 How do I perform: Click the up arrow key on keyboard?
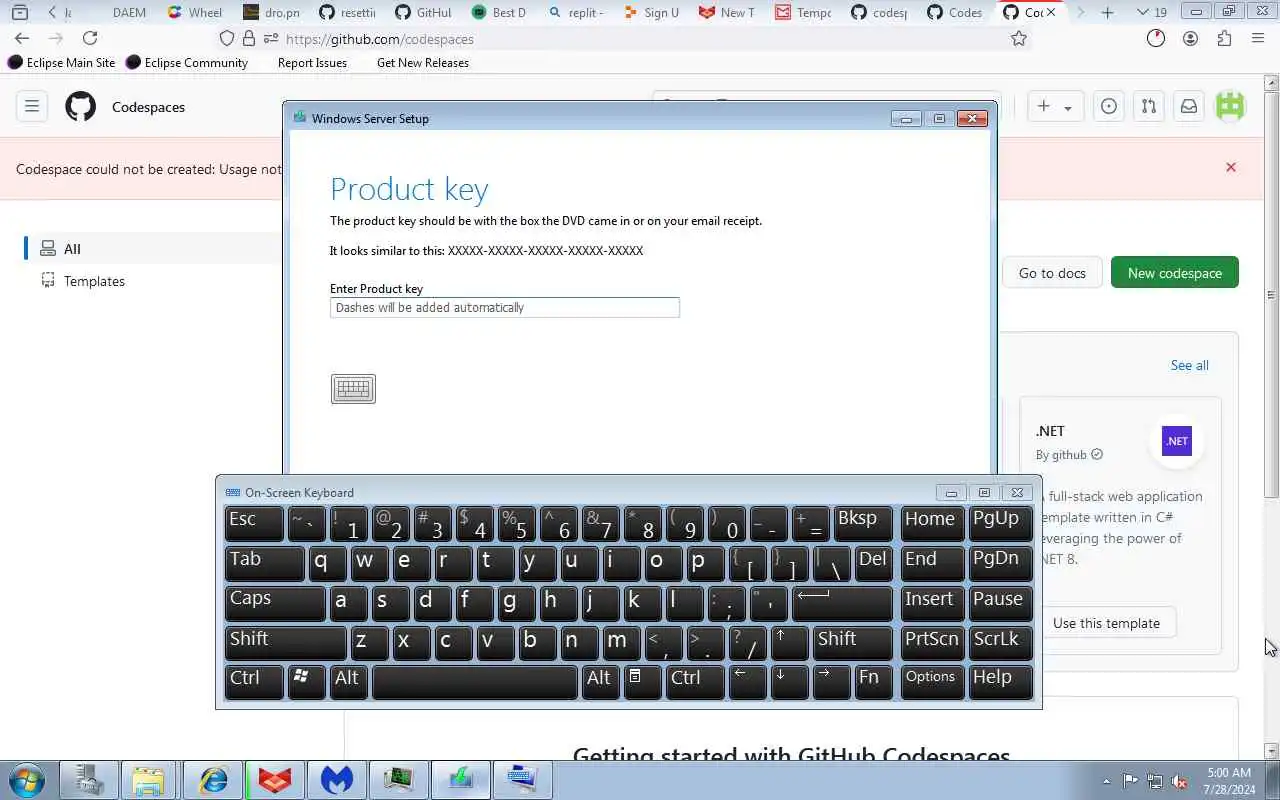point(789,643)
